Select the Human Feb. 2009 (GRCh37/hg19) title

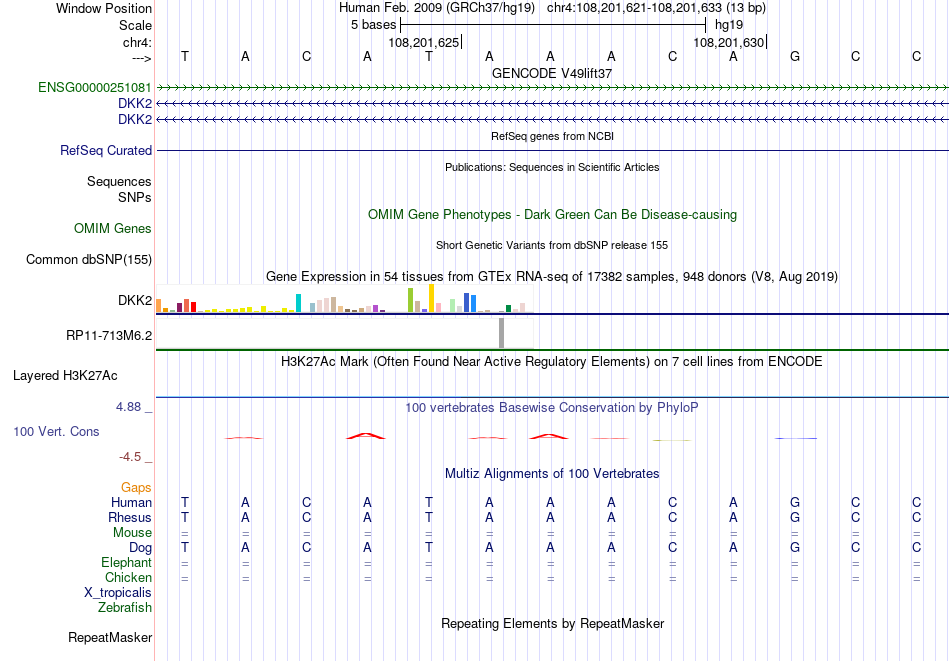pos(437,8)
